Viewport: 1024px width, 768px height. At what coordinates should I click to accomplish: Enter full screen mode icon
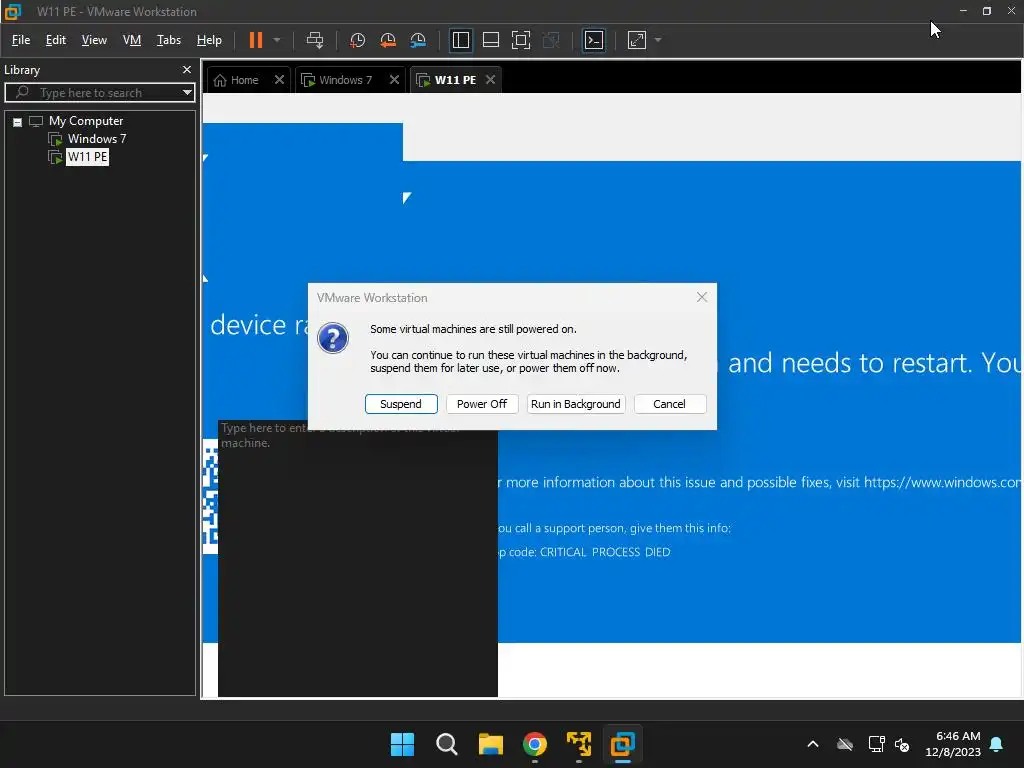(x=520, y=40)
